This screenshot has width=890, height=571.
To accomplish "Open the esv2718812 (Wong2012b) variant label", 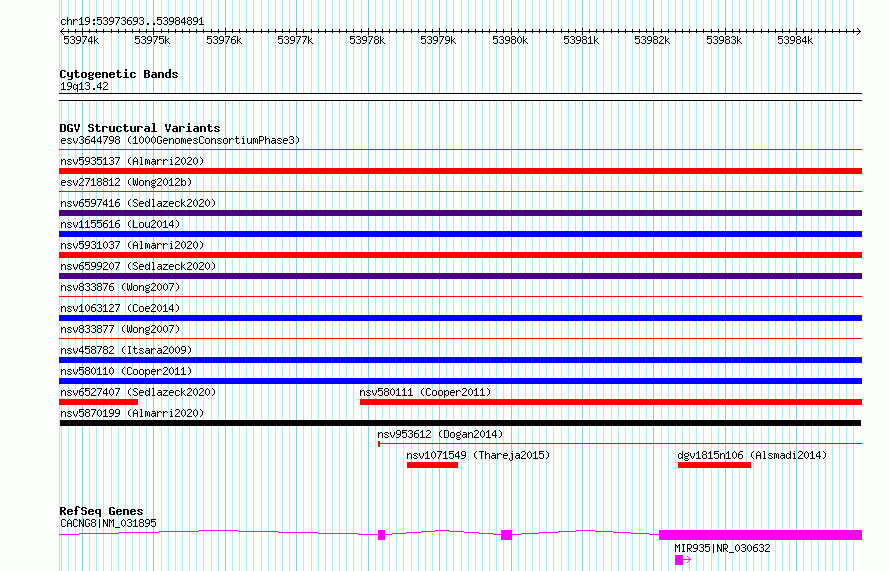I will click(126, 182).
